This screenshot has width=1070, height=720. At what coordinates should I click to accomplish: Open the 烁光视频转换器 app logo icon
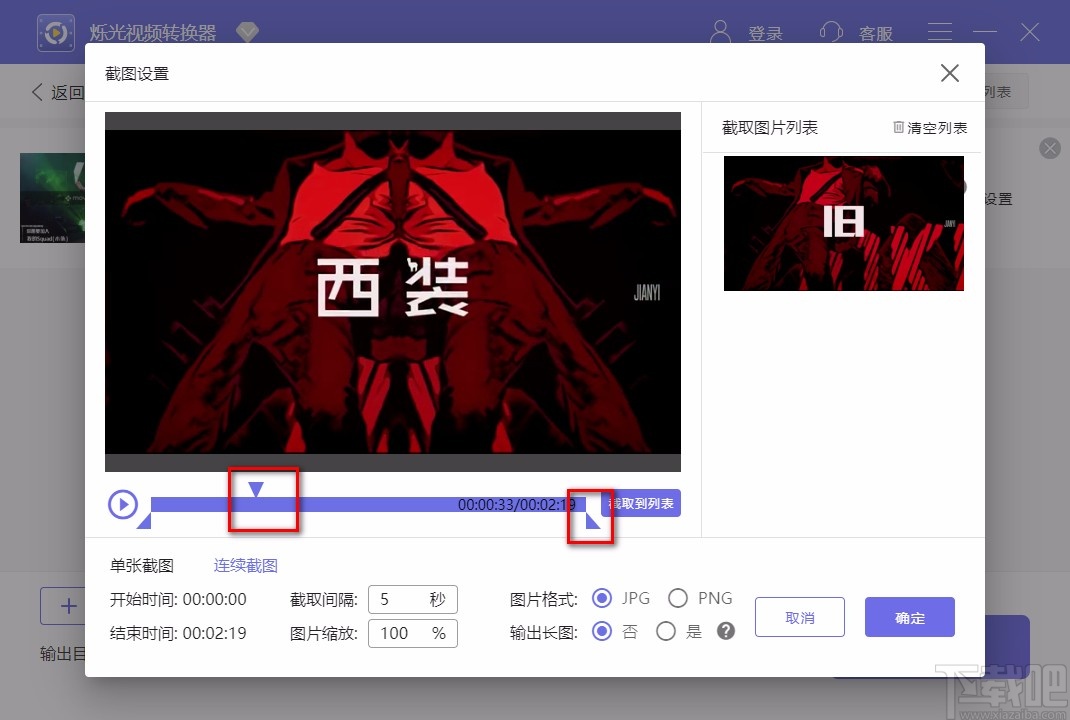56,32
